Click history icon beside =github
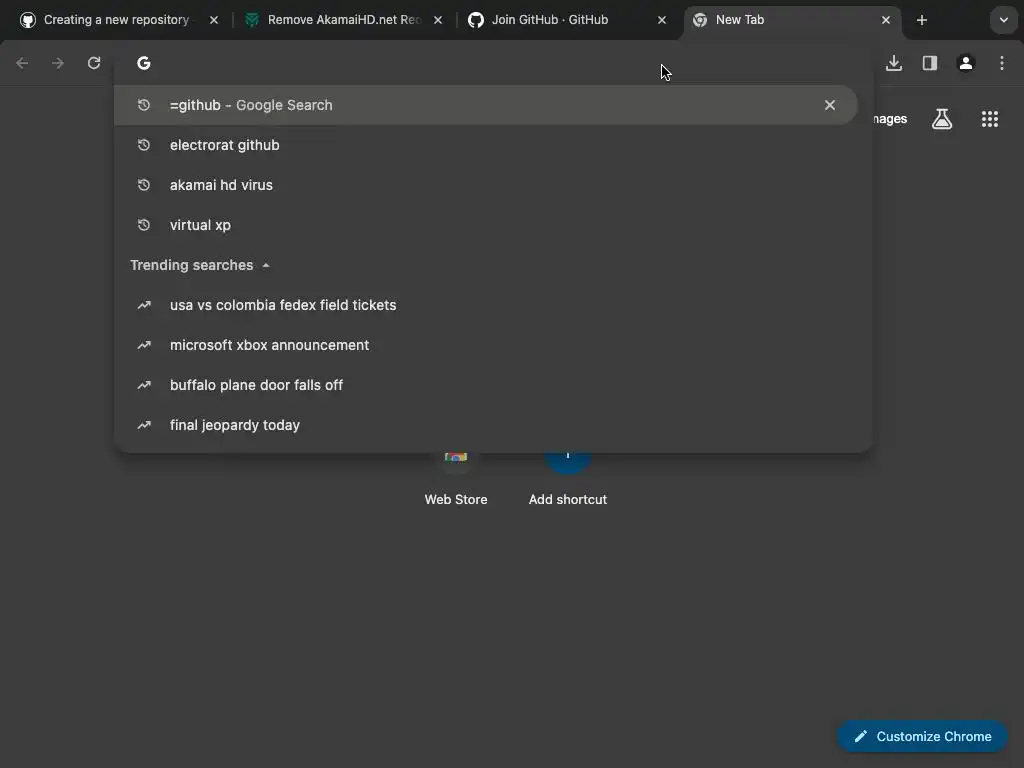 coord(144,105)
